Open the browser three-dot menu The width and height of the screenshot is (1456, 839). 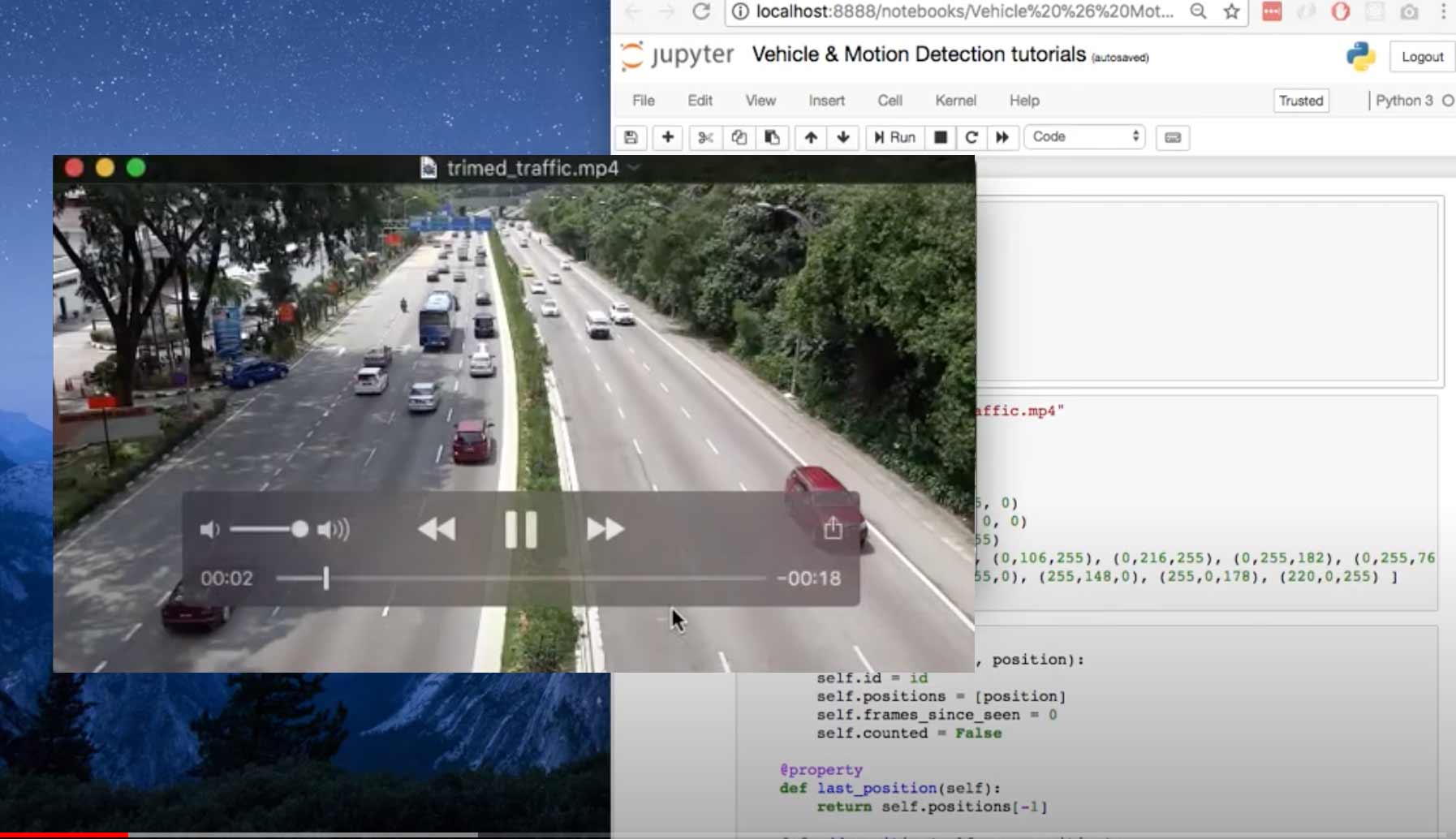(x=1443, y=11)
